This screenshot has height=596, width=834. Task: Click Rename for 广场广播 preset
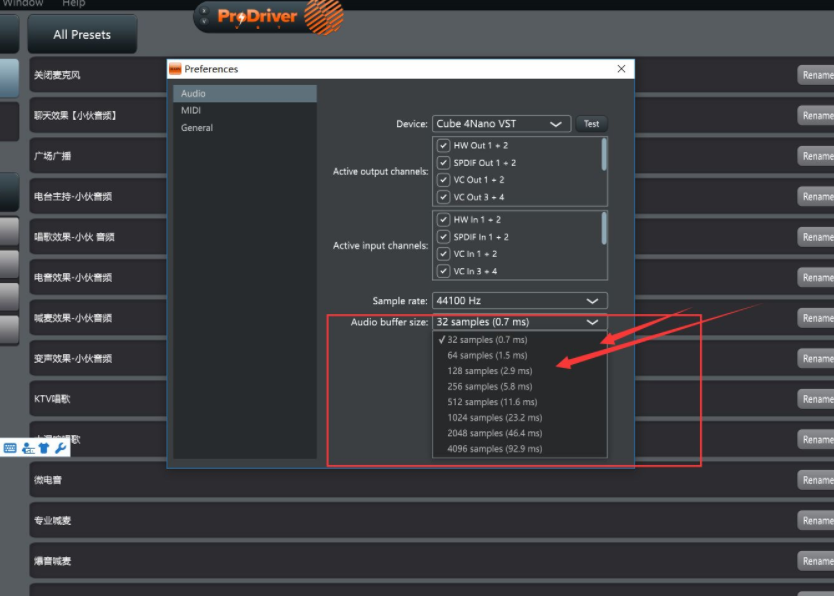point(816,156)
